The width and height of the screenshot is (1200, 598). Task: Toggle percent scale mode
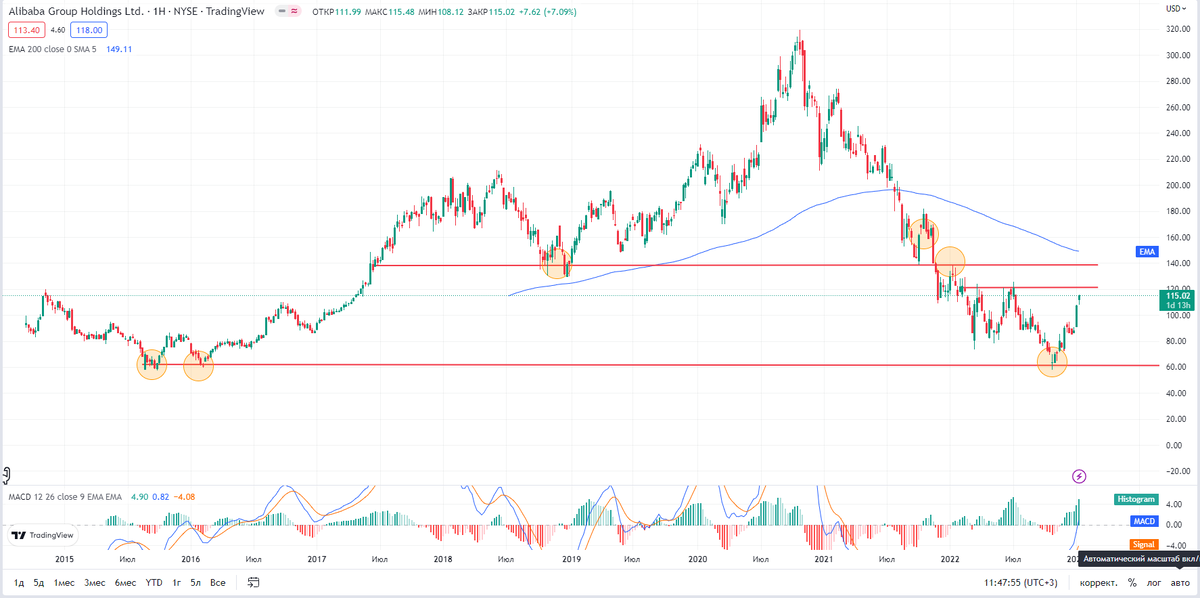click(x=1132, y=582)
